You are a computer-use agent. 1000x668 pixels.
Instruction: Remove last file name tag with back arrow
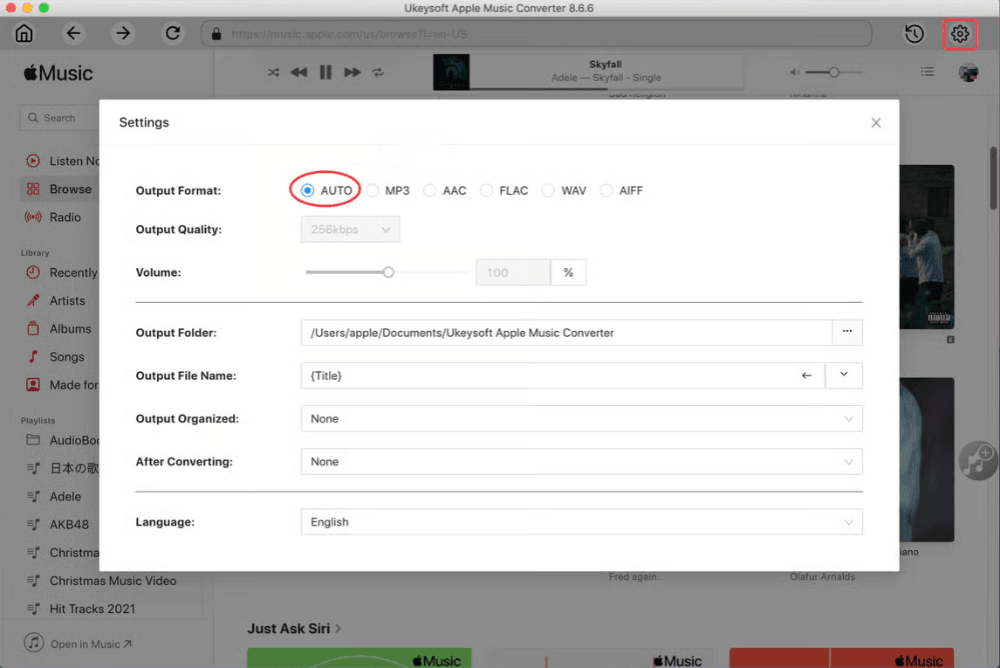click(806, 375)
